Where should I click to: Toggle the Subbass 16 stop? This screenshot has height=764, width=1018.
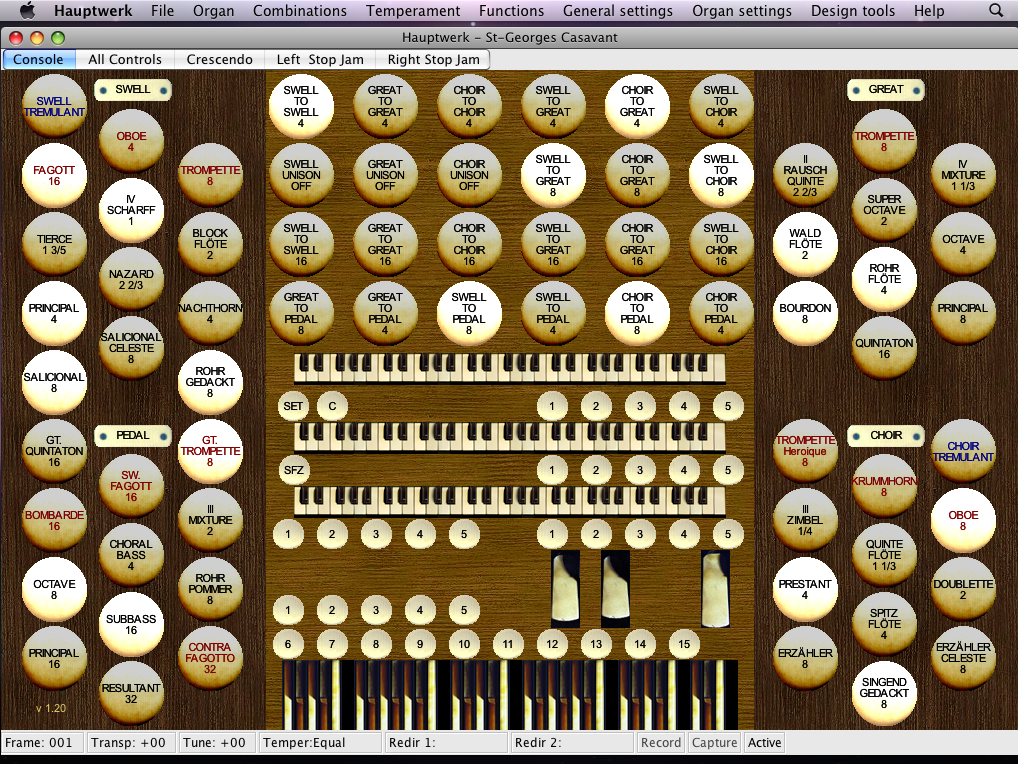(131, 624)
